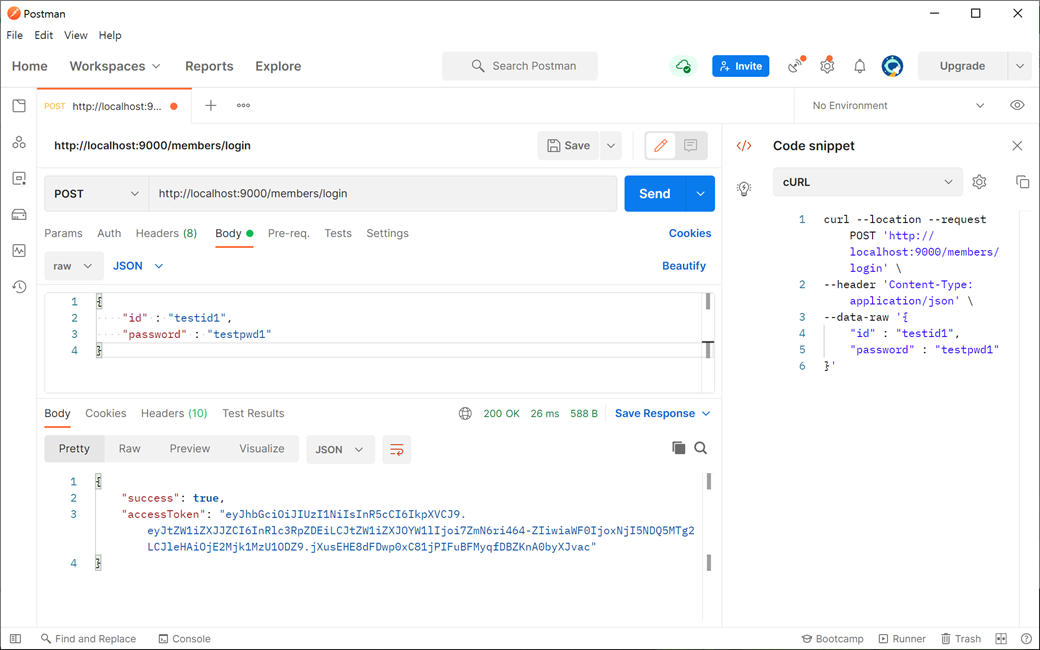Switch to the request Headers (8) tab
The image size is (1040, 650).
coord(166,233)
